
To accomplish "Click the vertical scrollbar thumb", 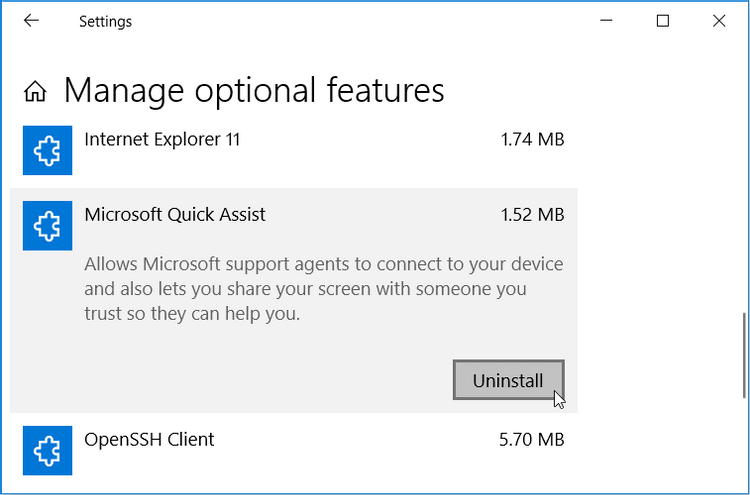I will (x=744, y=355).
